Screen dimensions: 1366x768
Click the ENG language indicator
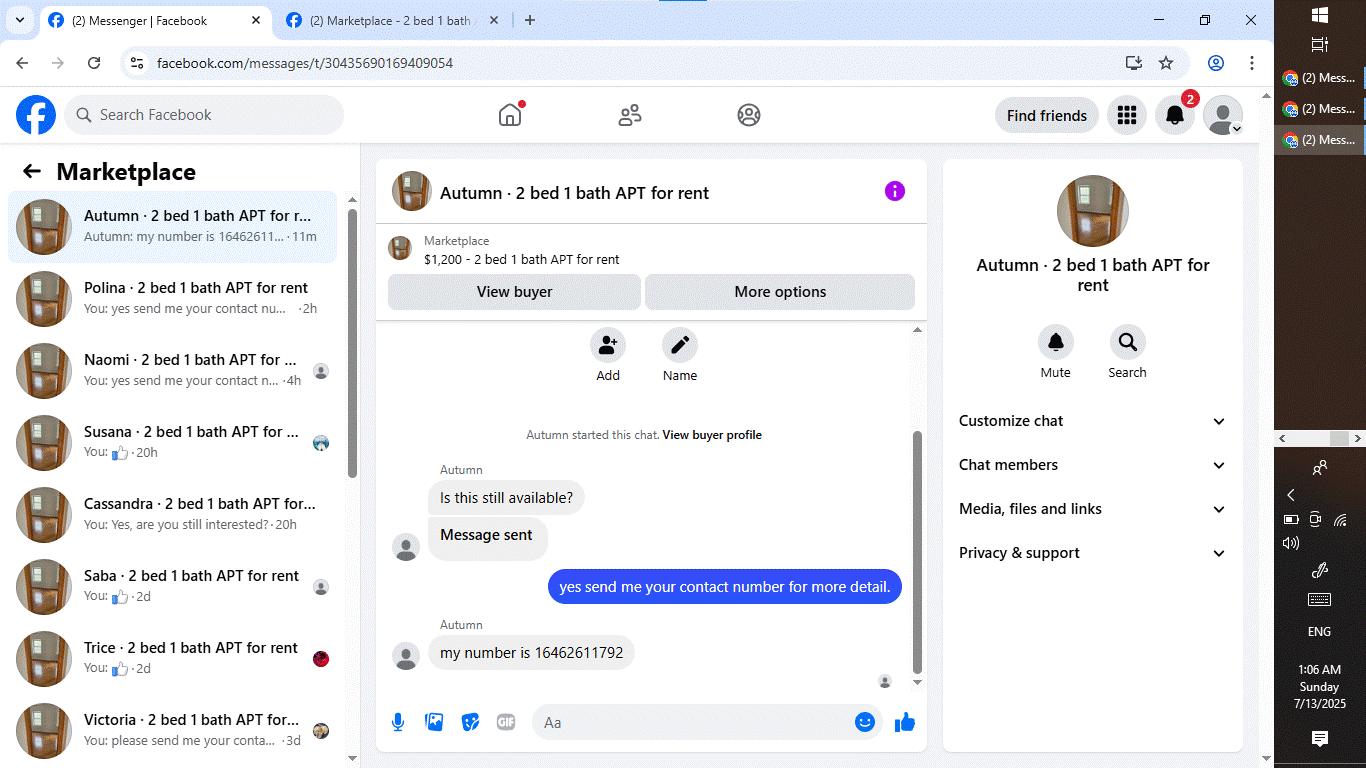pyautogui.click(x=1319, y=632)
